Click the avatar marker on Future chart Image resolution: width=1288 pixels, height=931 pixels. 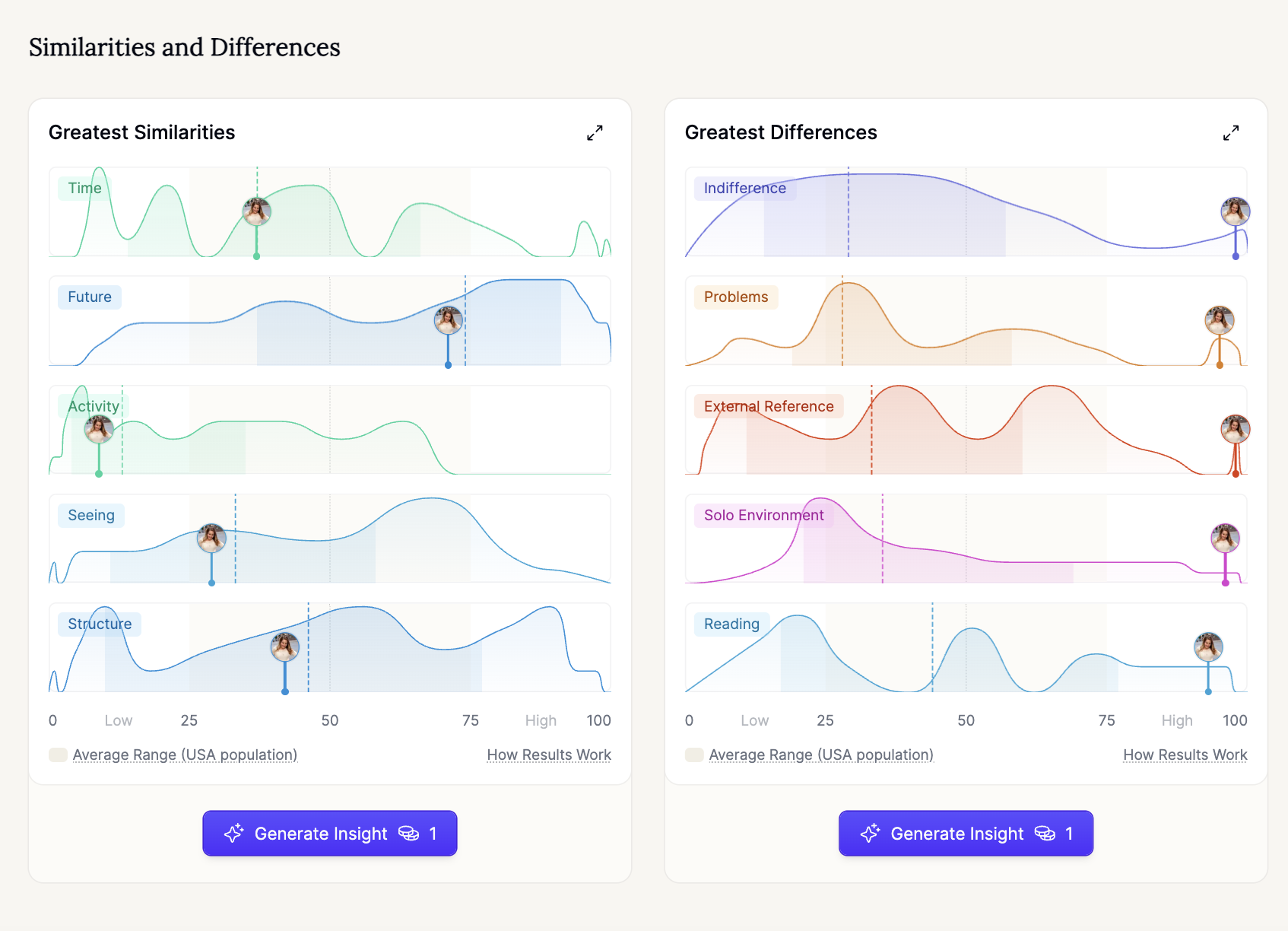coord(449,320)
